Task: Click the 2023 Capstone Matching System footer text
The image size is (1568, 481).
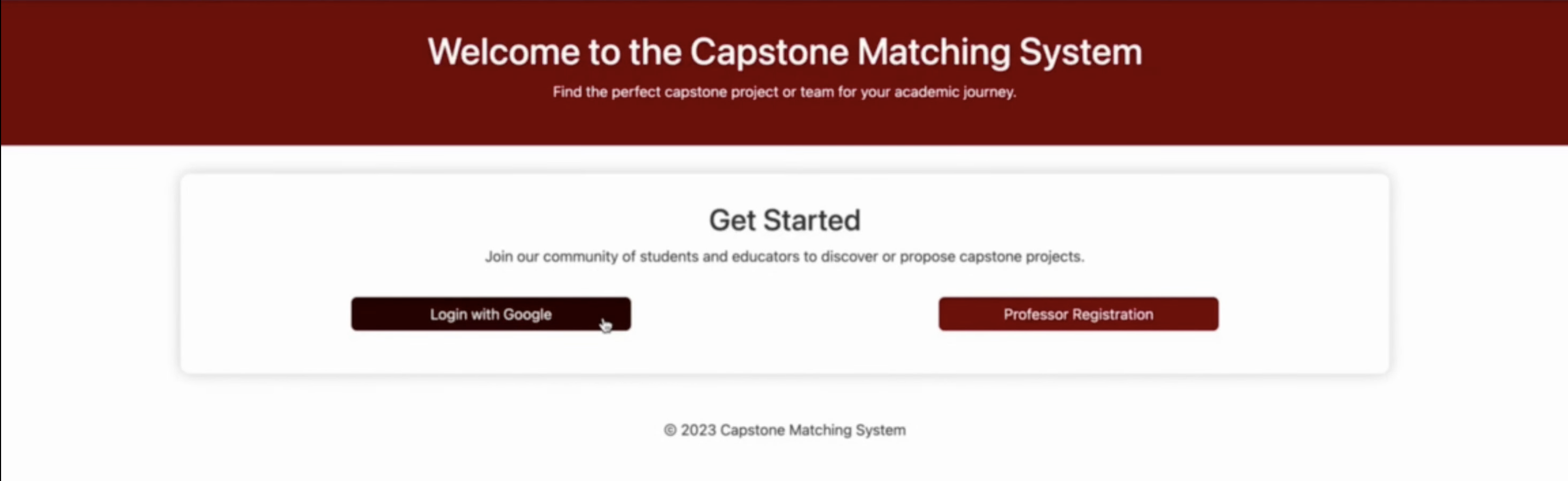Action: click(793, 430)
